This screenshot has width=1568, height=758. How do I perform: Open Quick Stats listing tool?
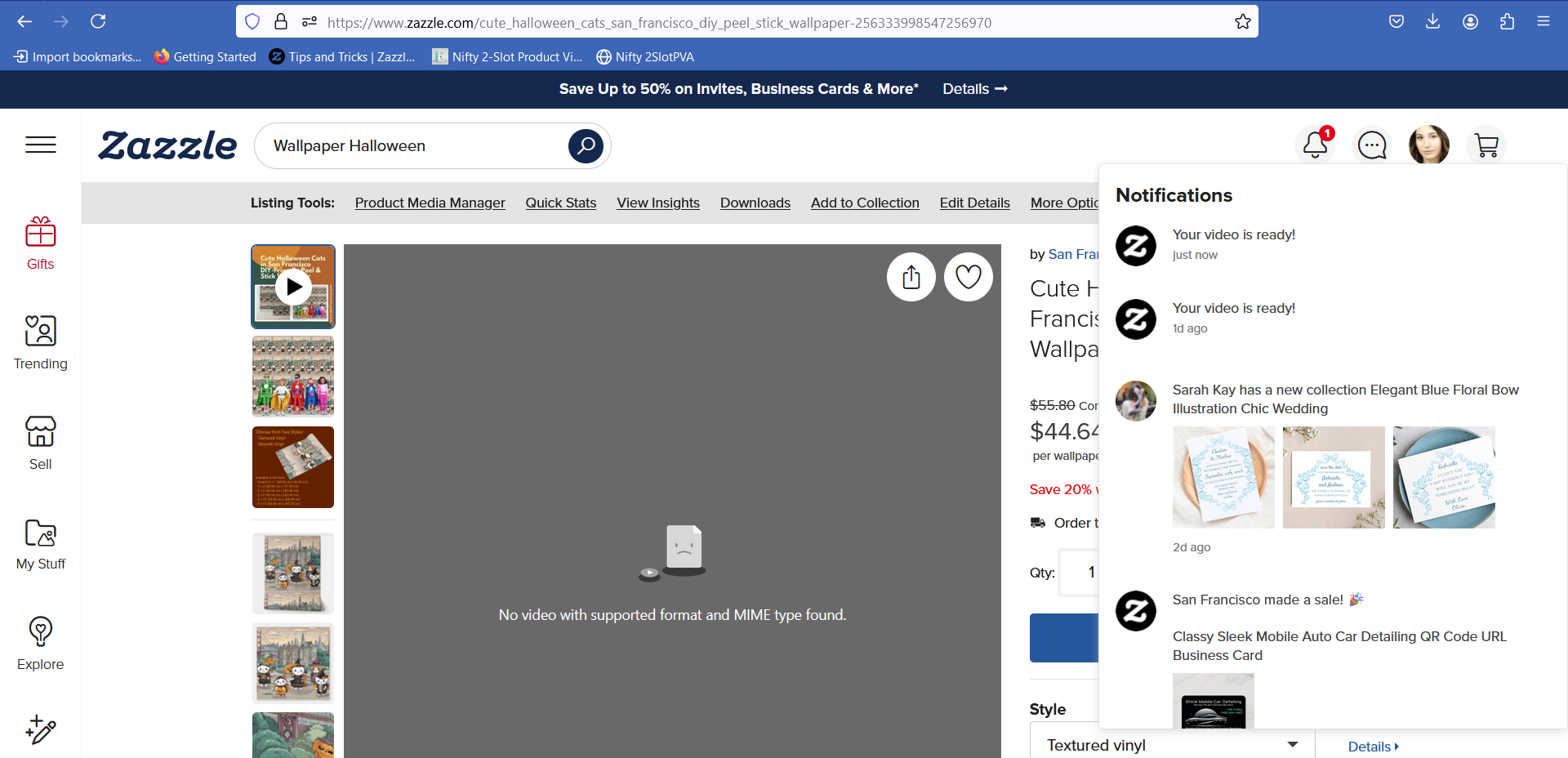pos(561,203)
